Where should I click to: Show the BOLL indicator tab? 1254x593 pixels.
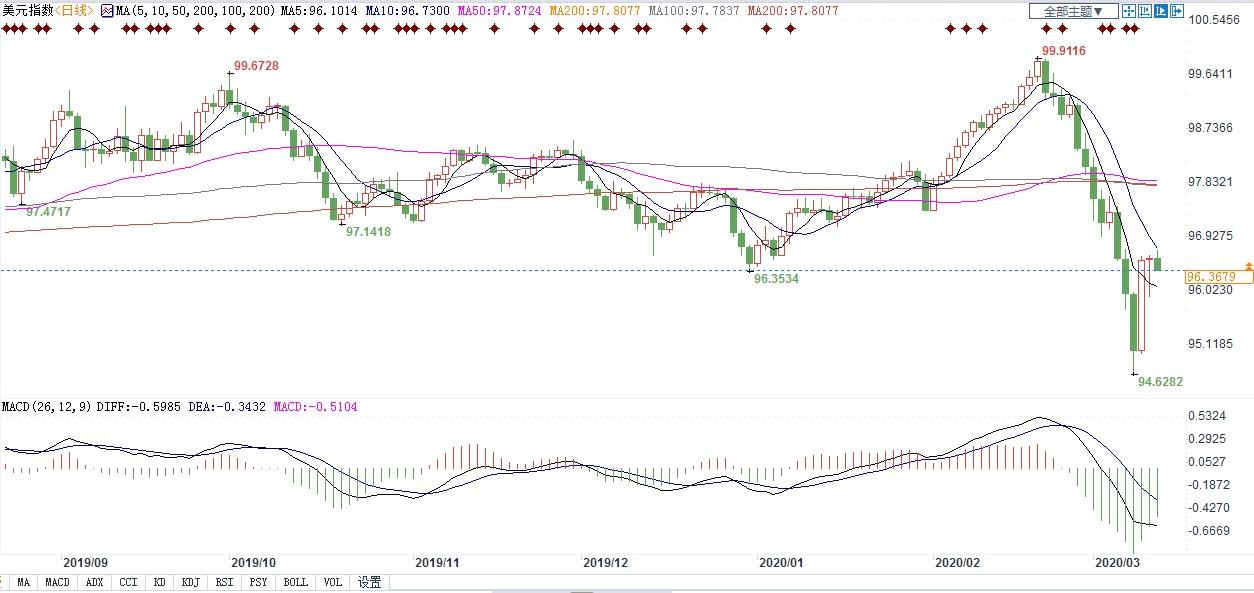[295, 582]
